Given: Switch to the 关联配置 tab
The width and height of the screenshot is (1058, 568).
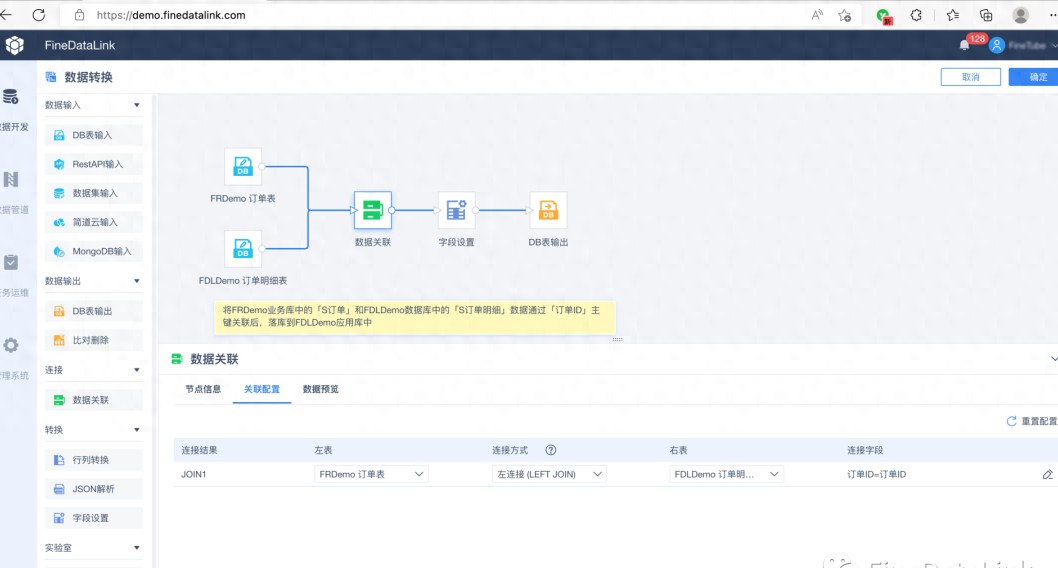Looking at the screenshot, I should click(262, 389).
